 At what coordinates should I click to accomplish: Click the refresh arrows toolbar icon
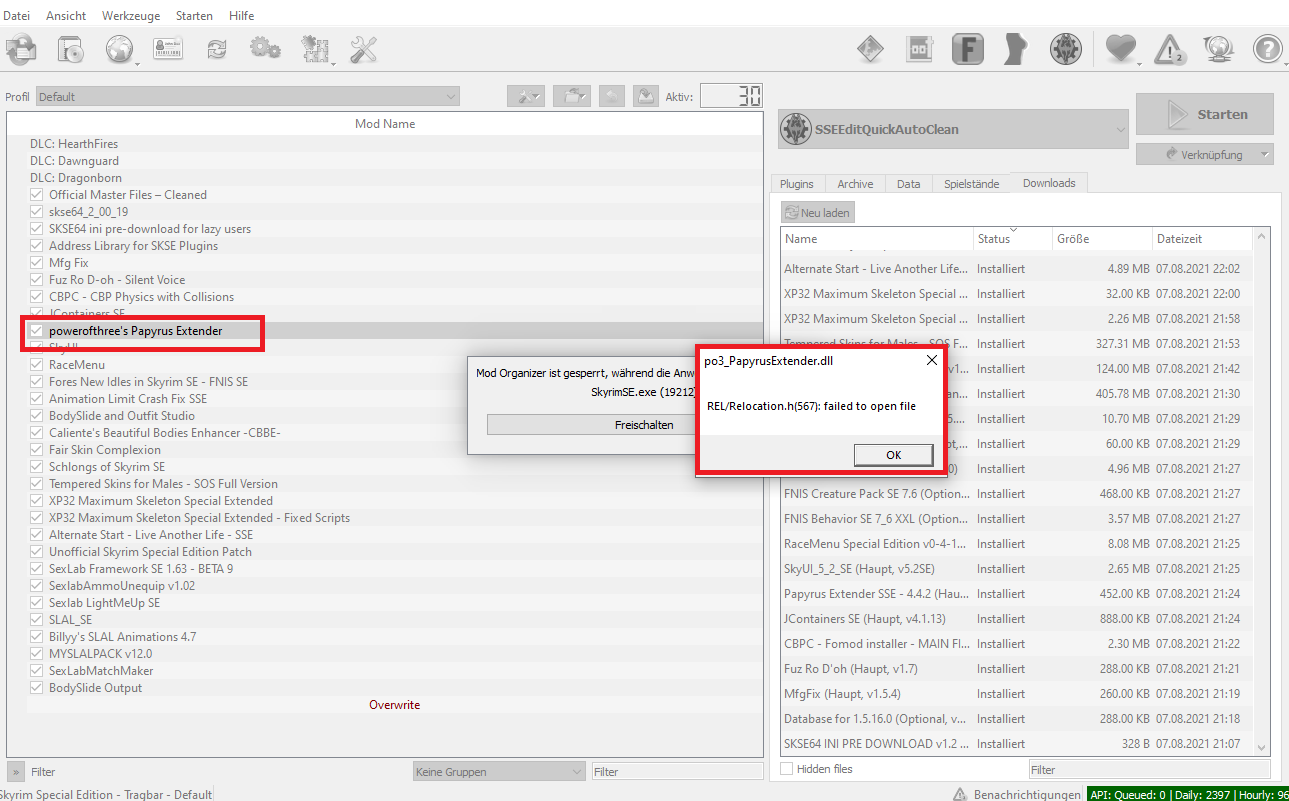[x=217, y=49]
